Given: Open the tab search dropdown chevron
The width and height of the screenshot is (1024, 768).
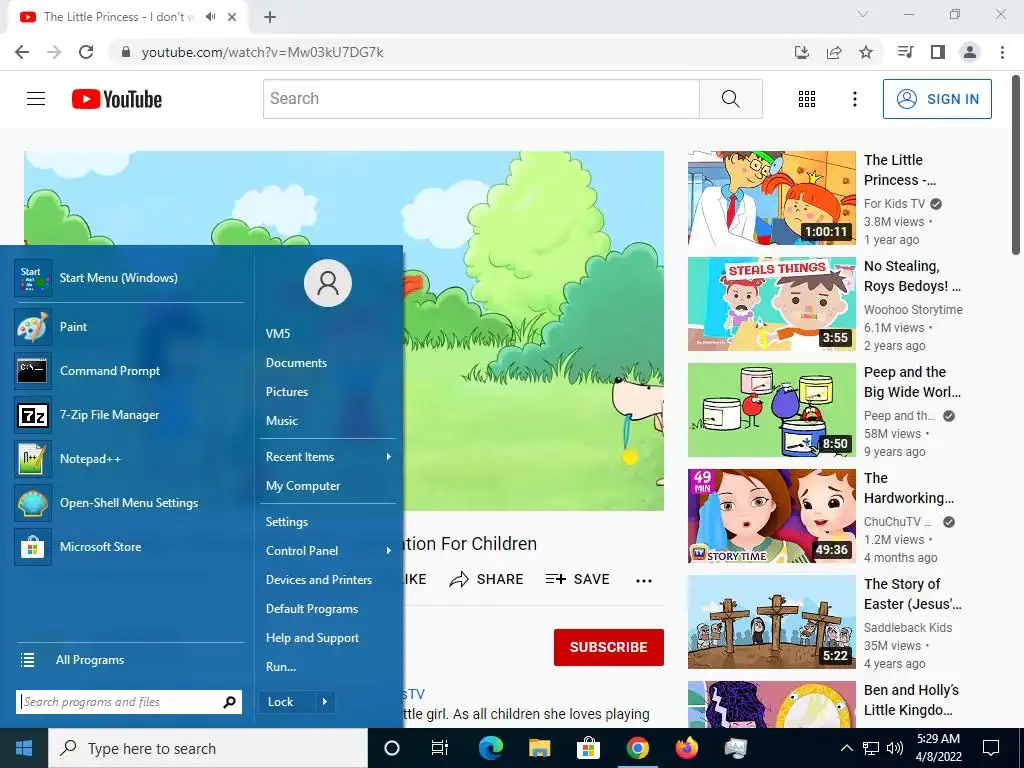Looking at the screenshot, I should (x=863, y=14).
